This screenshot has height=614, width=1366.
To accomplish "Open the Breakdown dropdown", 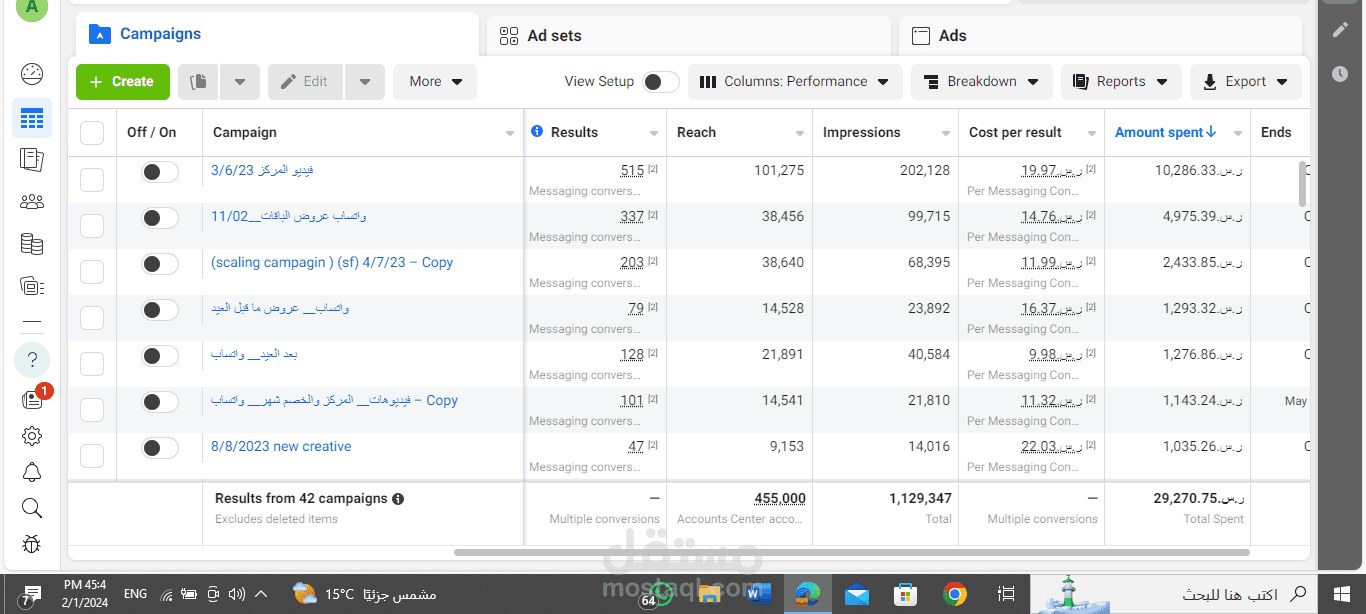I will [x=982, y=82].
